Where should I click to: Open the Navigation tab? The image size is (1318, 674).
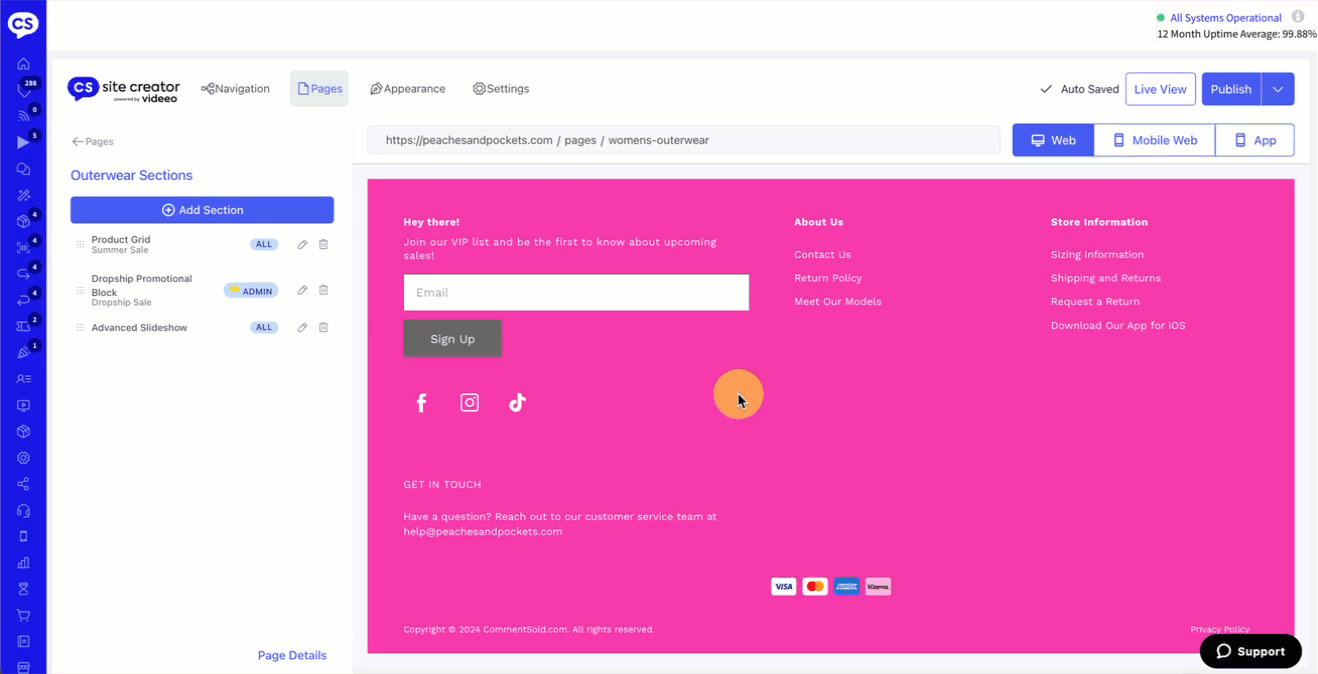(x=235, y=89)
